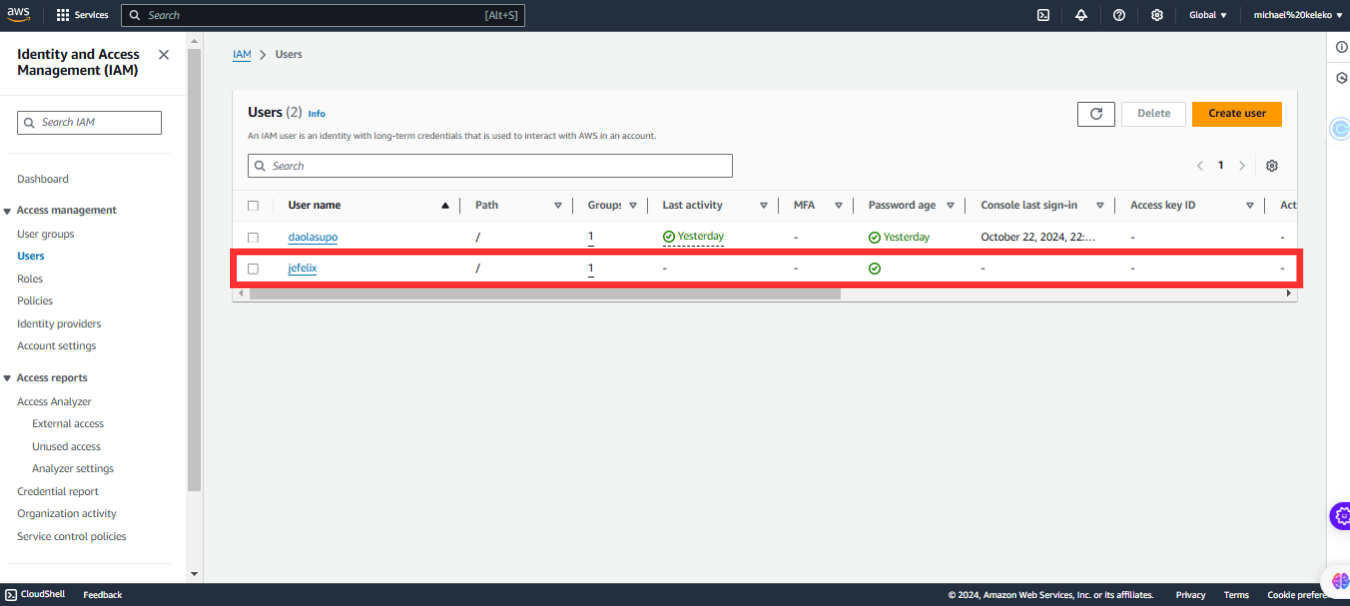Sort ascending by User name arrow
The width and height of the screenshot is (1350, 606).
point(445,205)
